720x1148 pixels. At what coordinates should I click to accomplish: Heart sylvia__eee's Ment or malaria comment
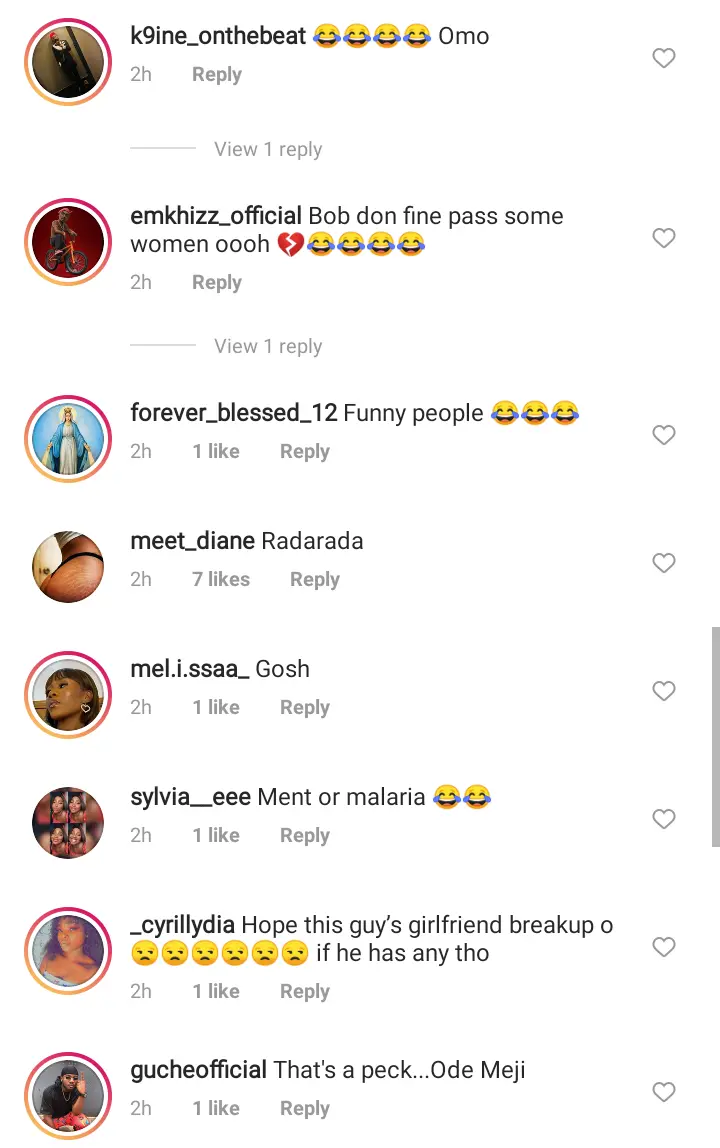[664, 819]
